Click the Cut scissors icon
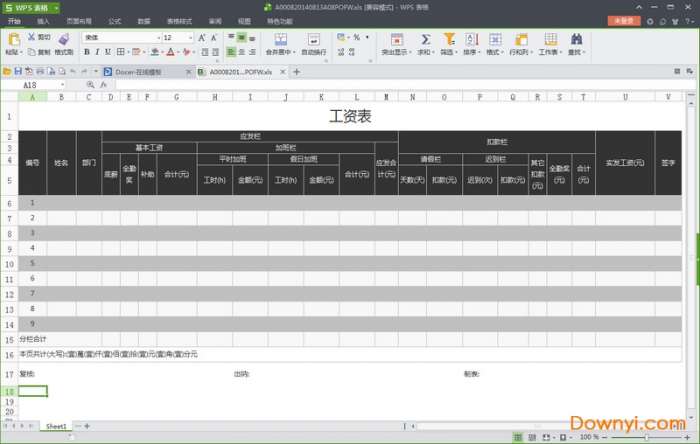Viewport: 700px width, 444px height. click(32, 37)
